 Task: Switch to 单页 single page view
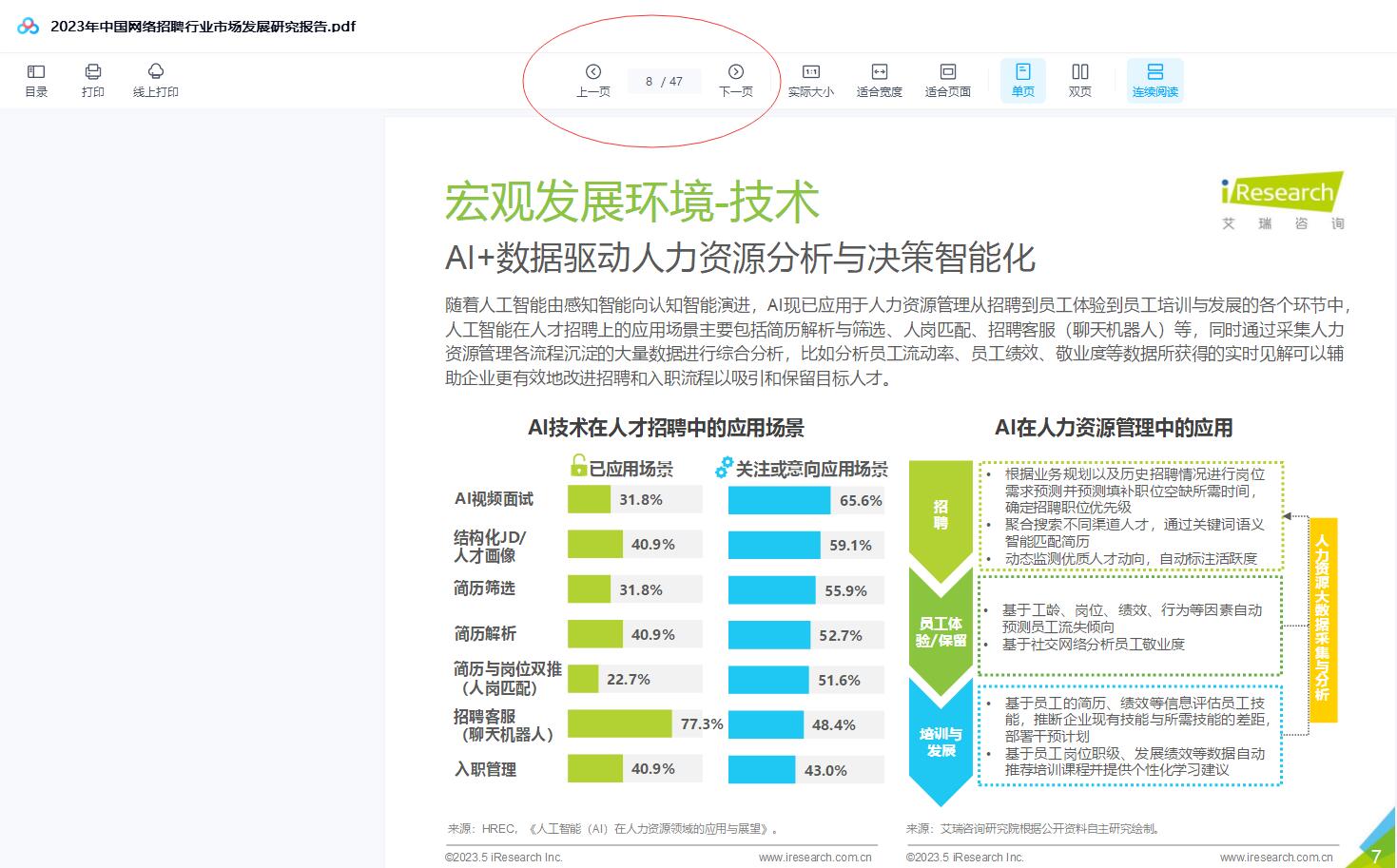[1023, 80]
